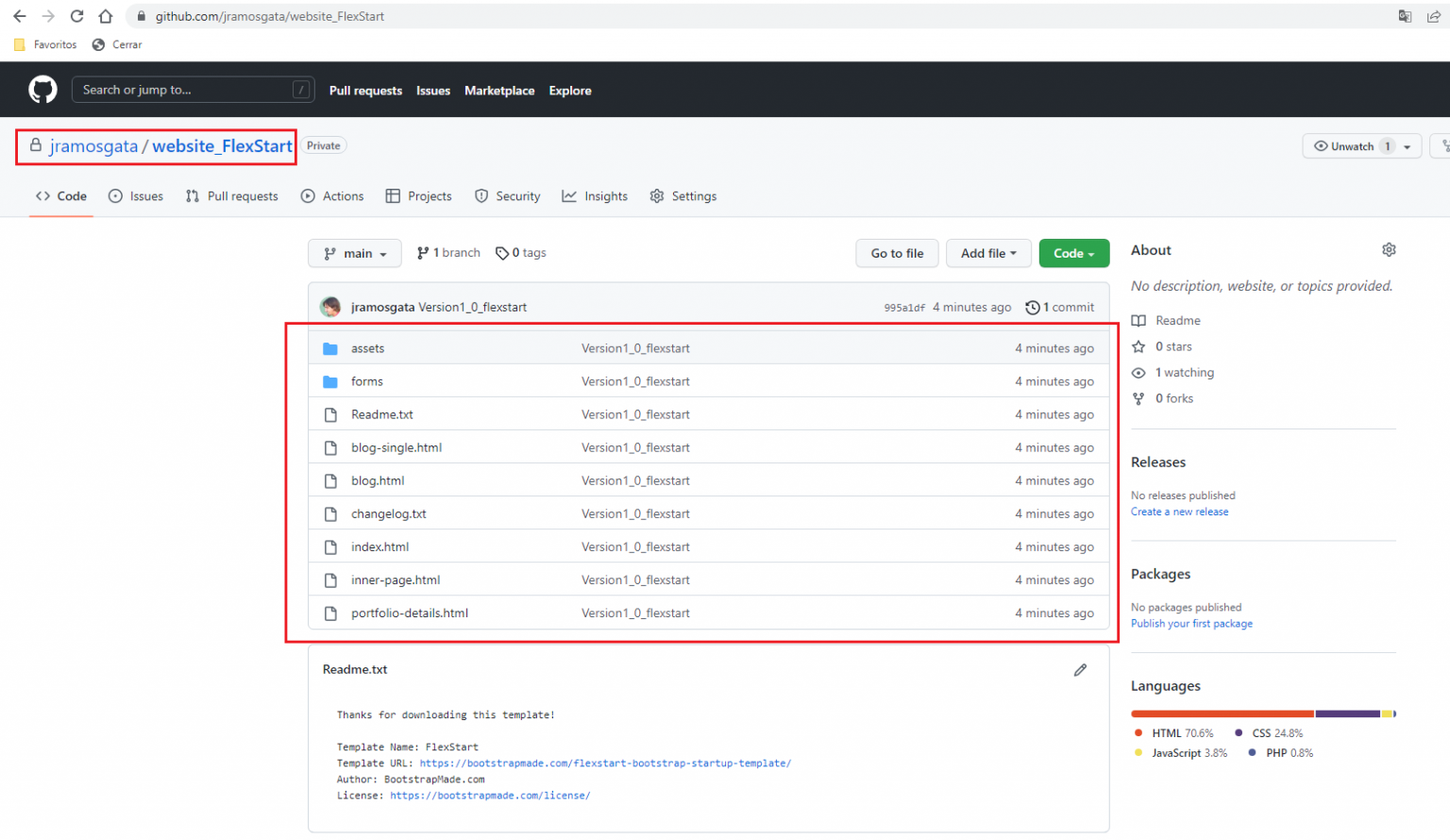Open the assets folder

(368, 348)
